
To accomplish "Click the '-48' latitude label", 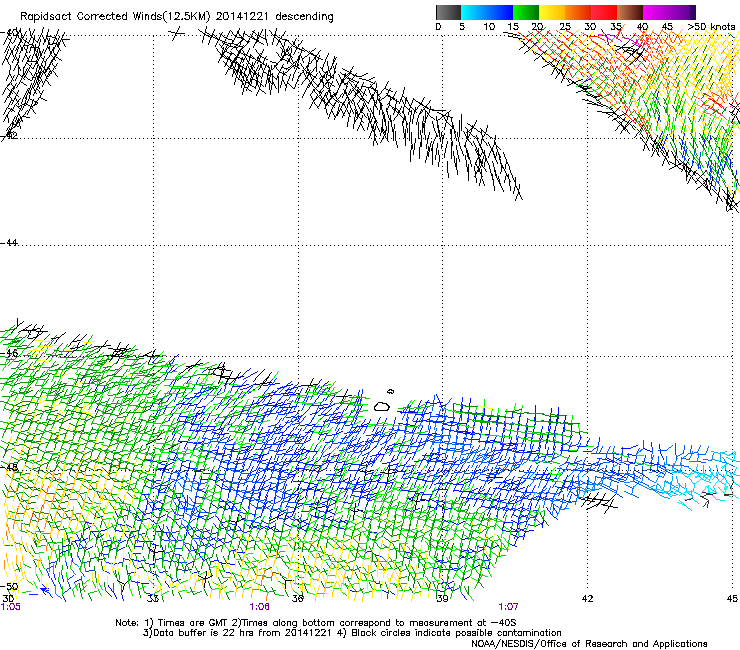I will 9,467.
